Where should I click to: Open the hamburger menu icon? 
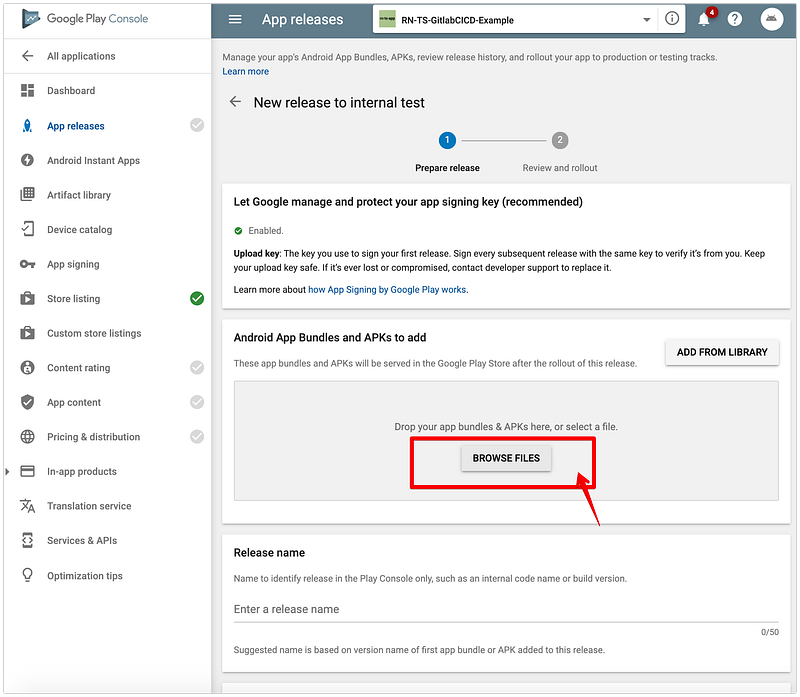235,19
